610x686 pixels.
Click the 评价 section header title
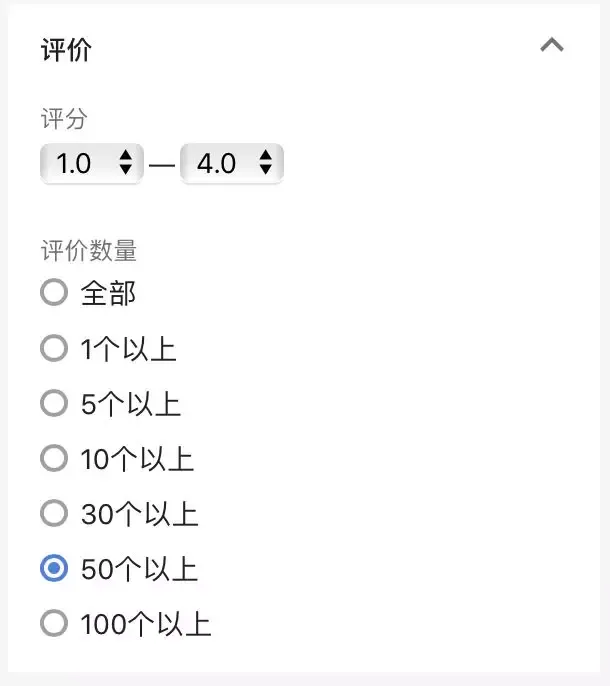pos(67,49)
